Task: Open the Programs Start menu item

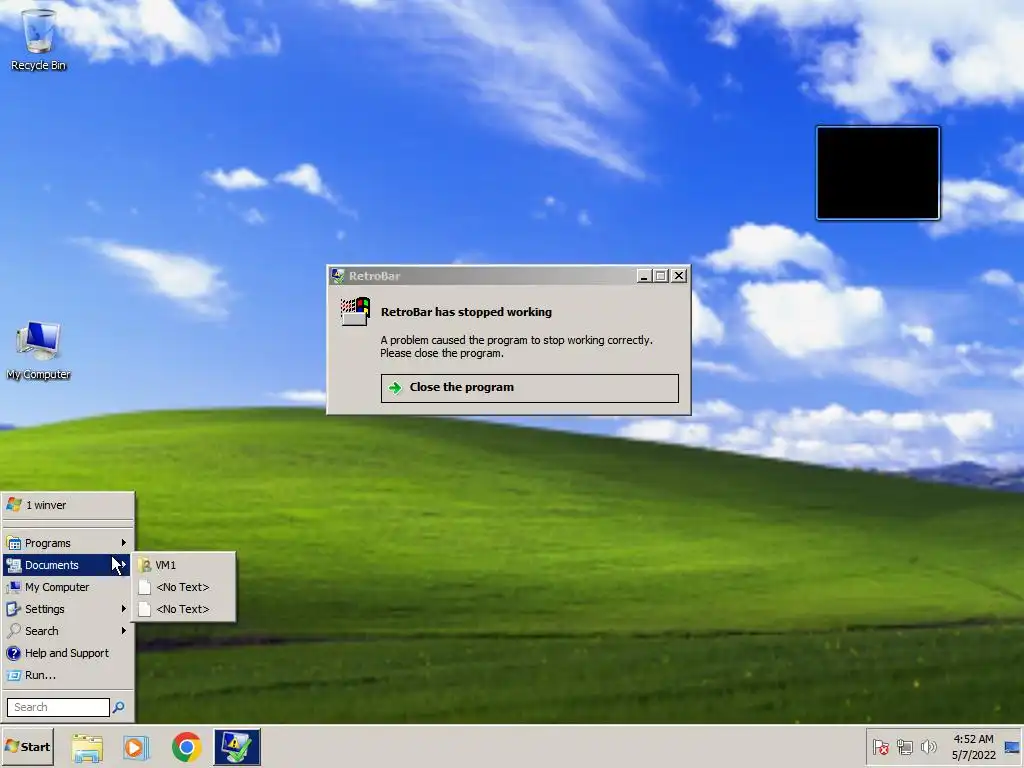Action: click(x=68, y=543)
